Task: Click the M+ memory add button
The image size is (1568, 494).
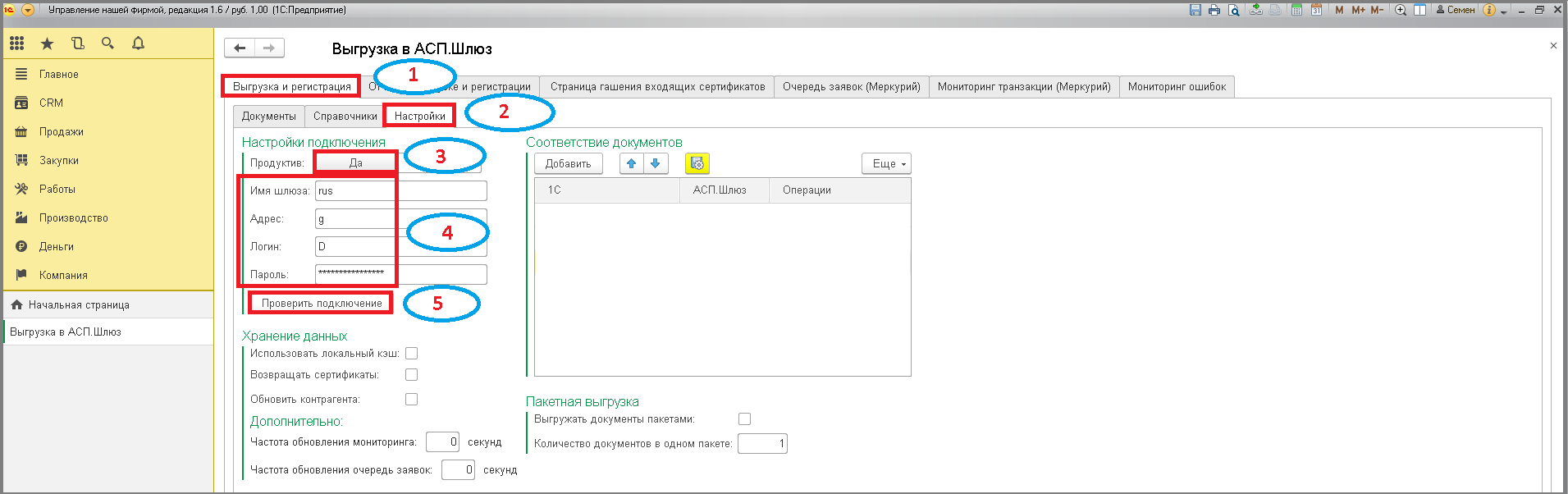Action: [x=1358, y=10]
